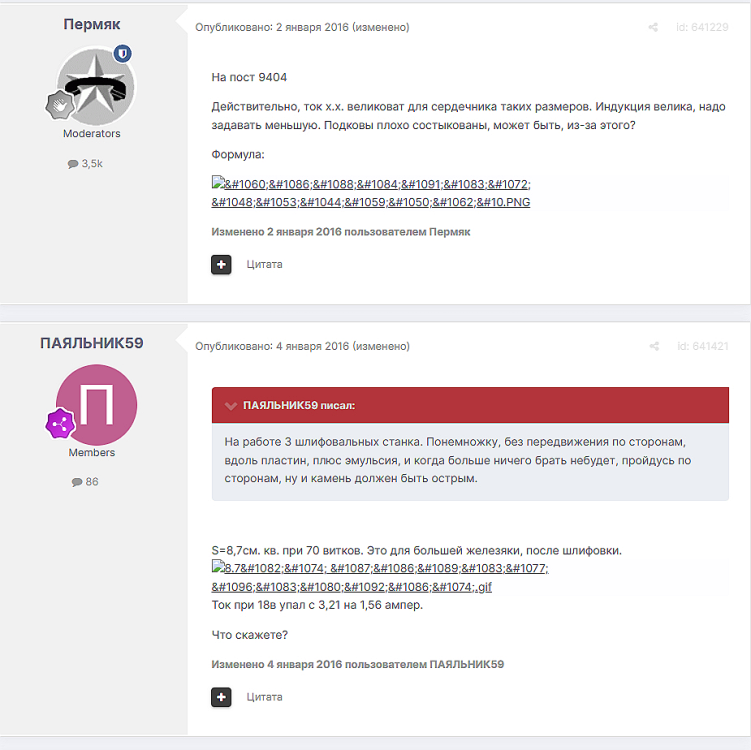Click ПАЯЛЬНИК59's 86 post count icon
This screenshot has height=750, width=751.
tap(77, 482)
